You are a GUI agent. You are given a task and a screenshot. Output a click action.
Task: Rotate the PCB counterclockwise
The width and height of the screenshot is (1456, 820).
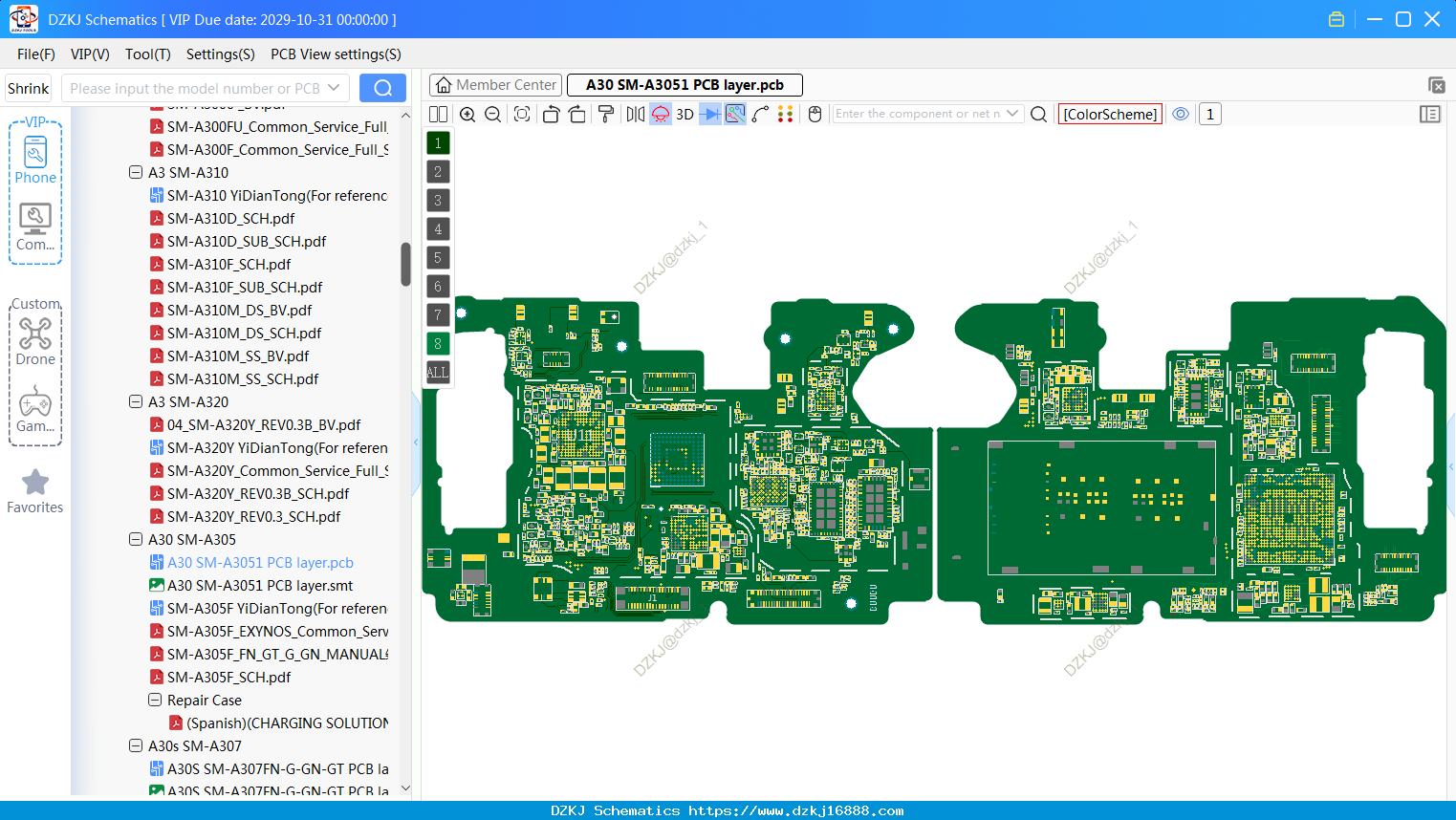click(551, 115)
